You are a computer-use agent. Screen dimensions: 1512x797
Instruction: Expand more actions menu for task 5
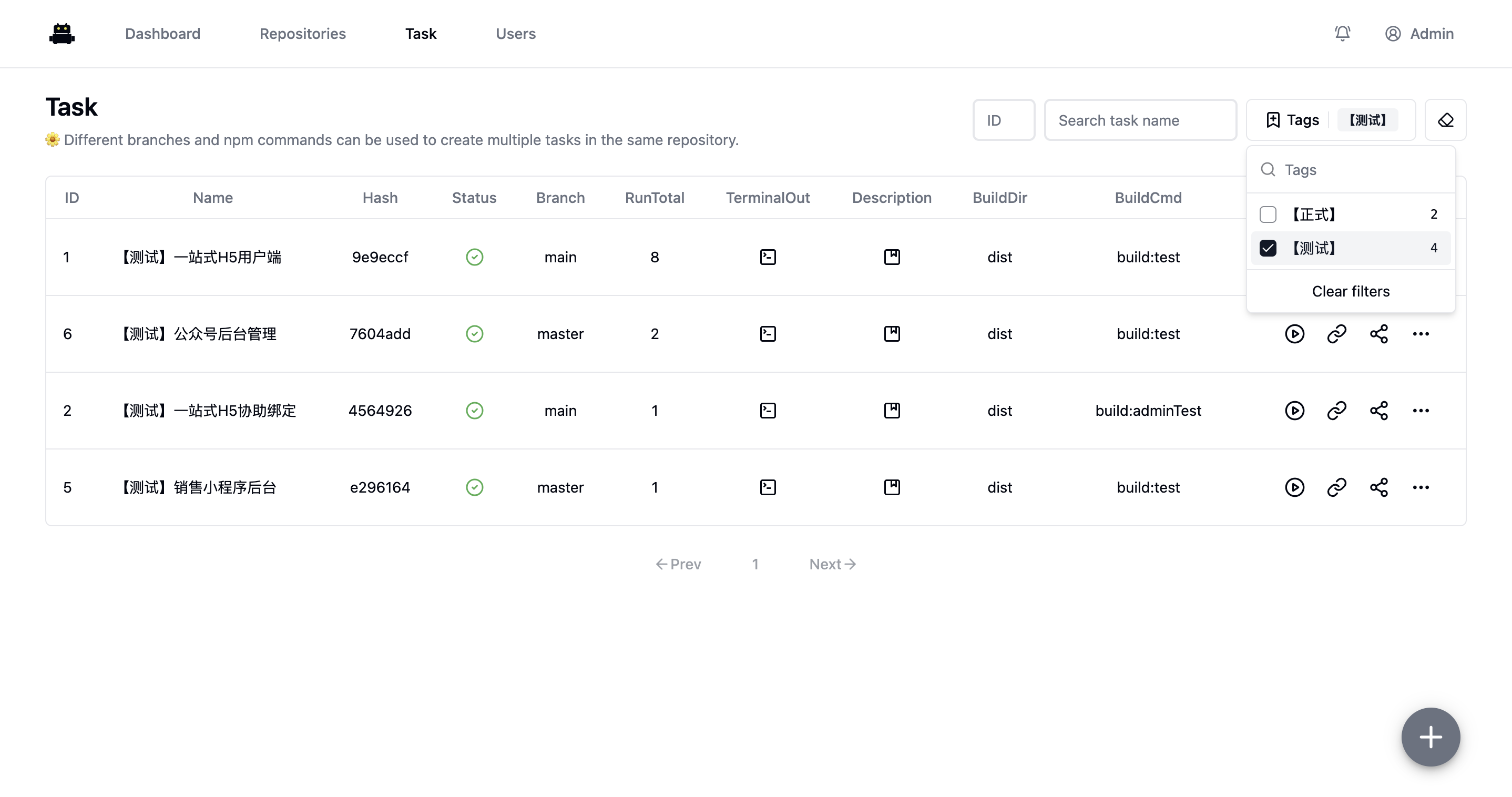(1421, 487)
